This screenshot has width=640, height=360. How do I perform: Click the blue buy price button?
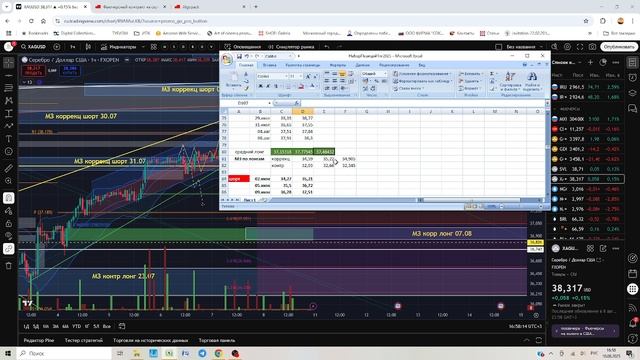point(70,71)
